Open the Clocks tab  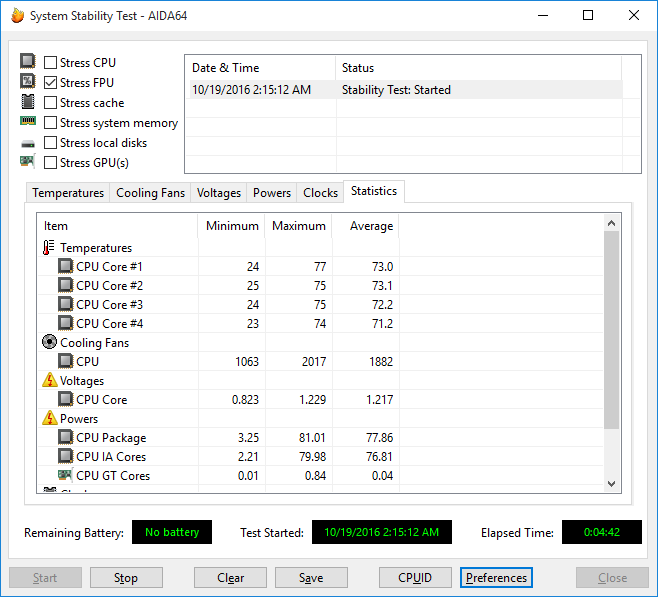320,193
